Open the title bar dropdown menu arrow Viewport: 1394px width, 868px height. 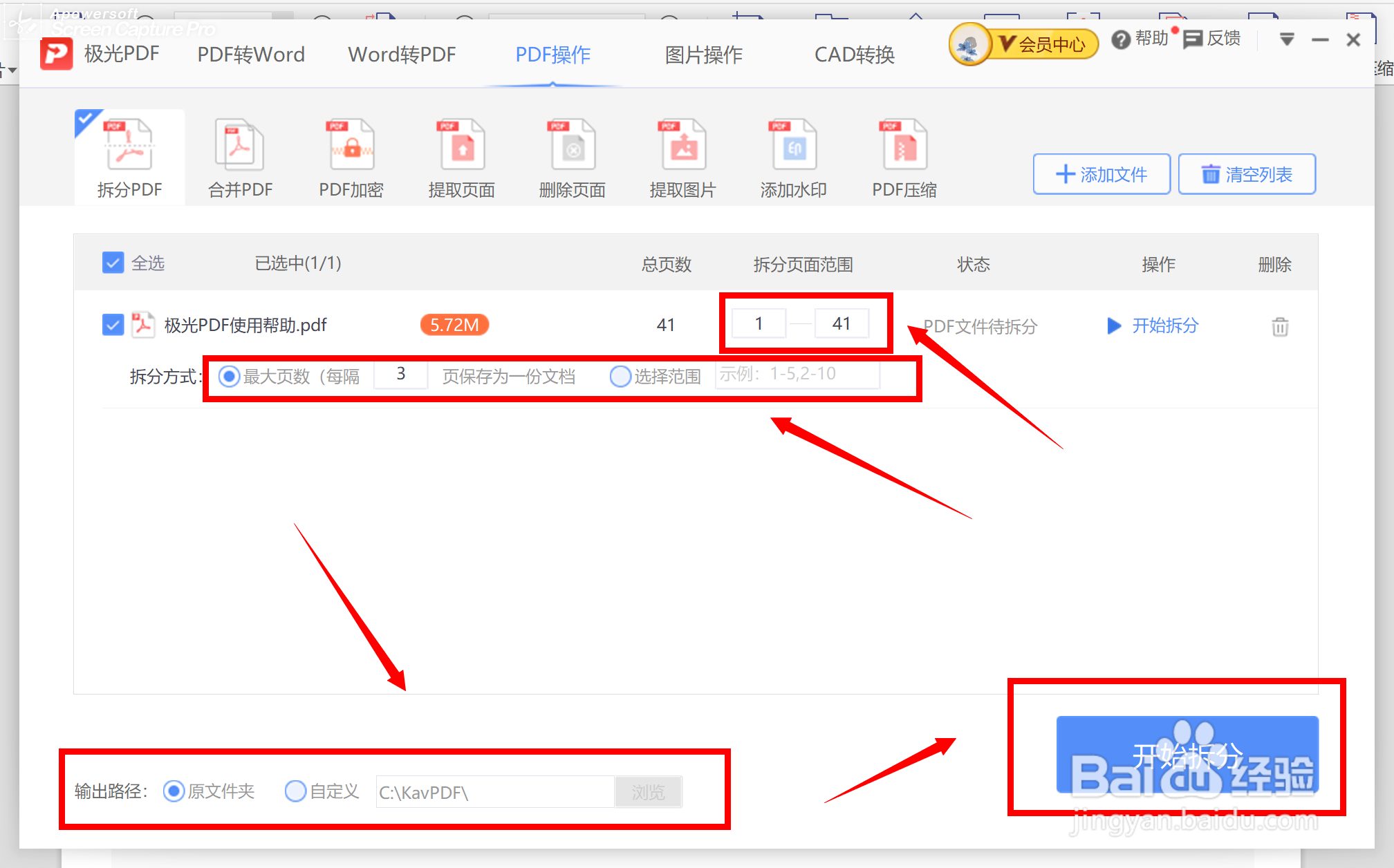pyautogui.click(x=1287, y=39)
